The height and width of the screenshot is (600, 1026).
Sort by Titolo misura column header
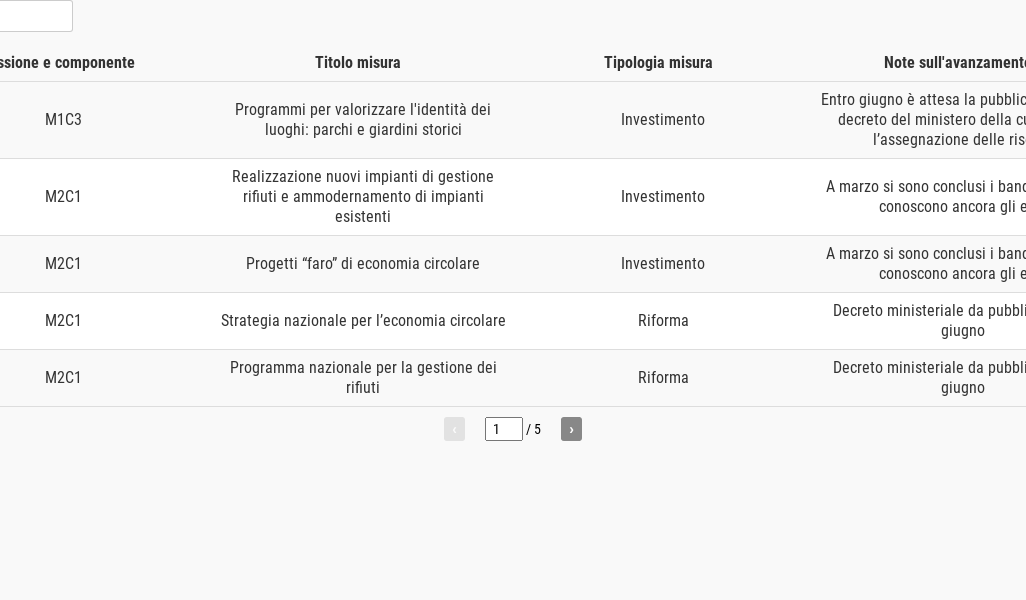[x=358, y=63]
